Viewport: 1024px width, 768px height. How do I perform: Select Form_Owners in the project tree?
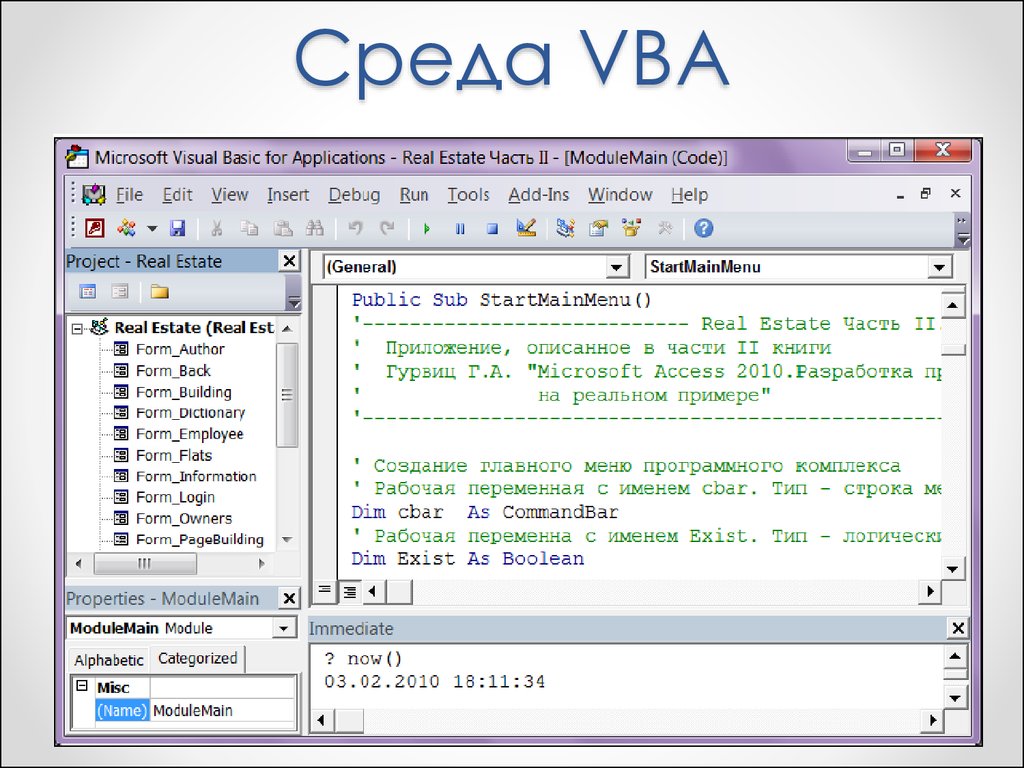coord(184,519)
